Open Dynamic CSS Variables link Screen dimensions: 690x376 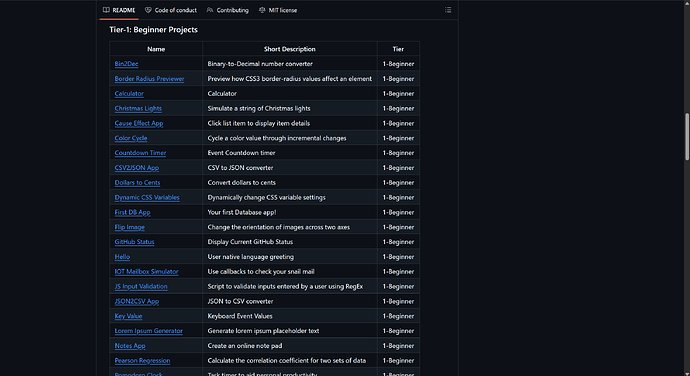(147, 198)
